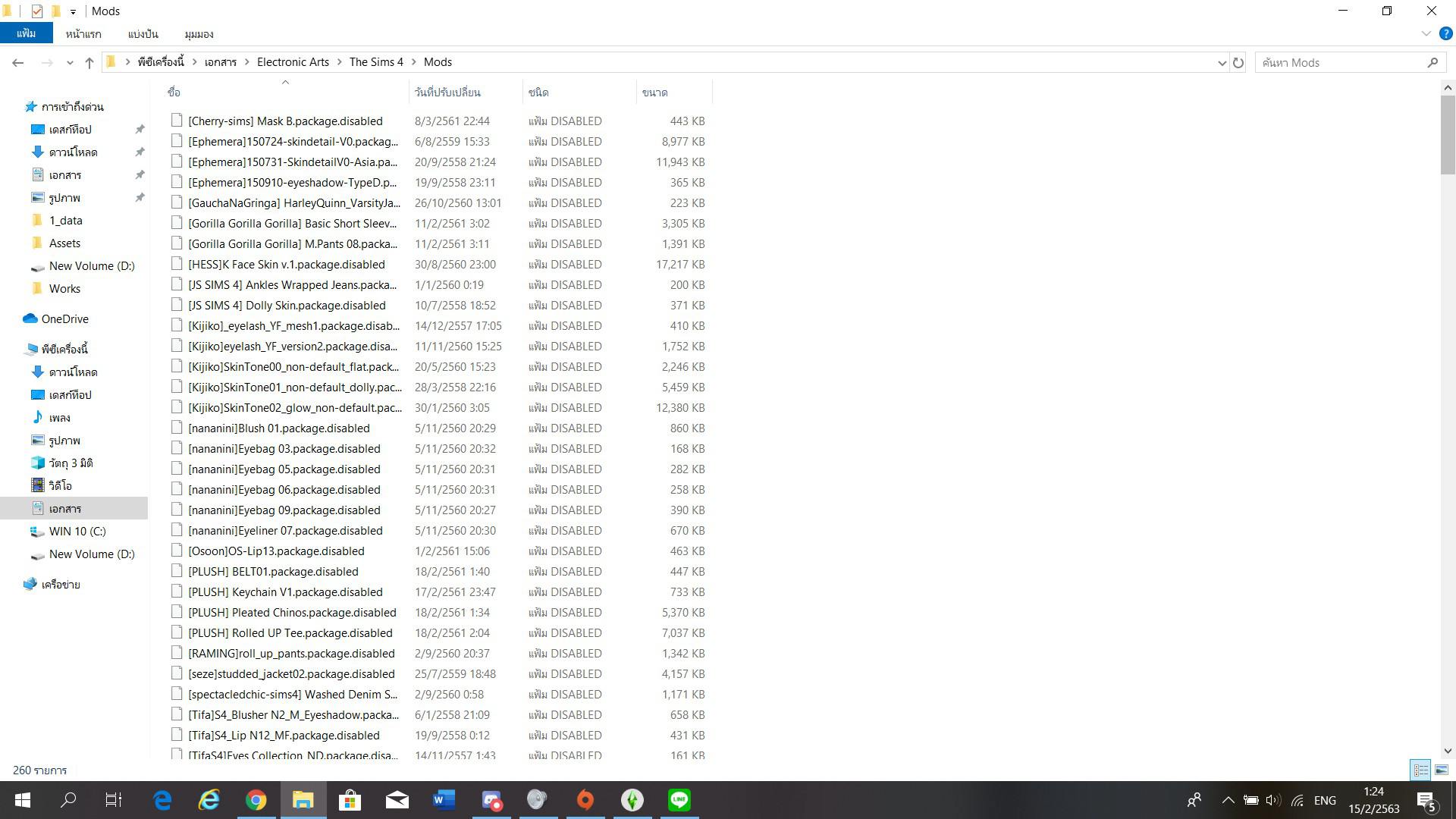Refresh the Mods folder view
Image resolution: width=1456 pixels, height=819 pixels.
click(1238, 63)
